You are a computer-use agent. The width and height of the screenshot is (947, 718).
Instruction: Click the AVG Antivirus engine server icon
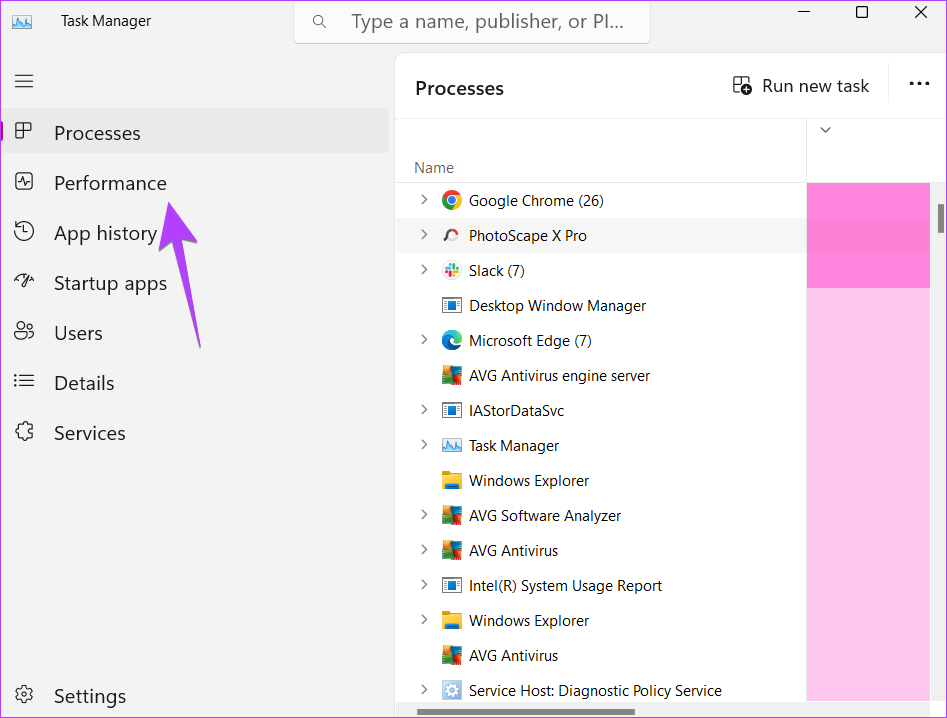tap(452, 376)
